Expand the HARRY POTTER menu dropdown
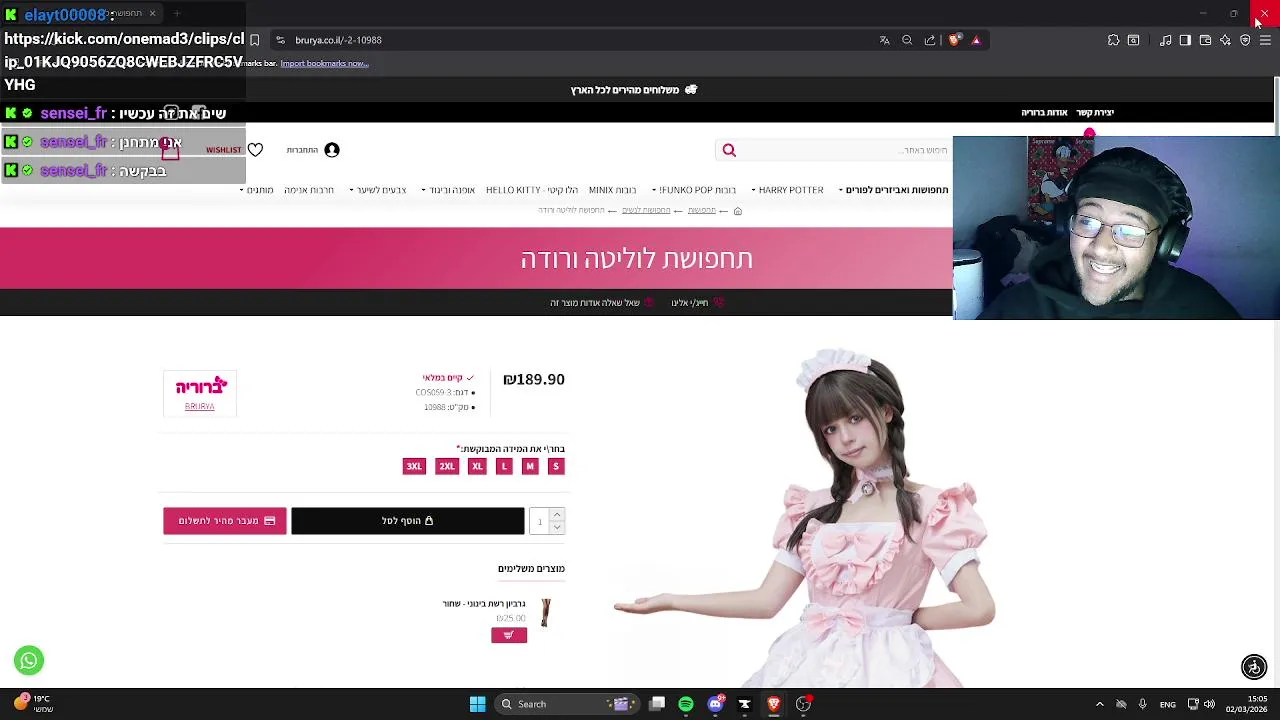This screenshot has width=1280, height=720. coord(787,190)
